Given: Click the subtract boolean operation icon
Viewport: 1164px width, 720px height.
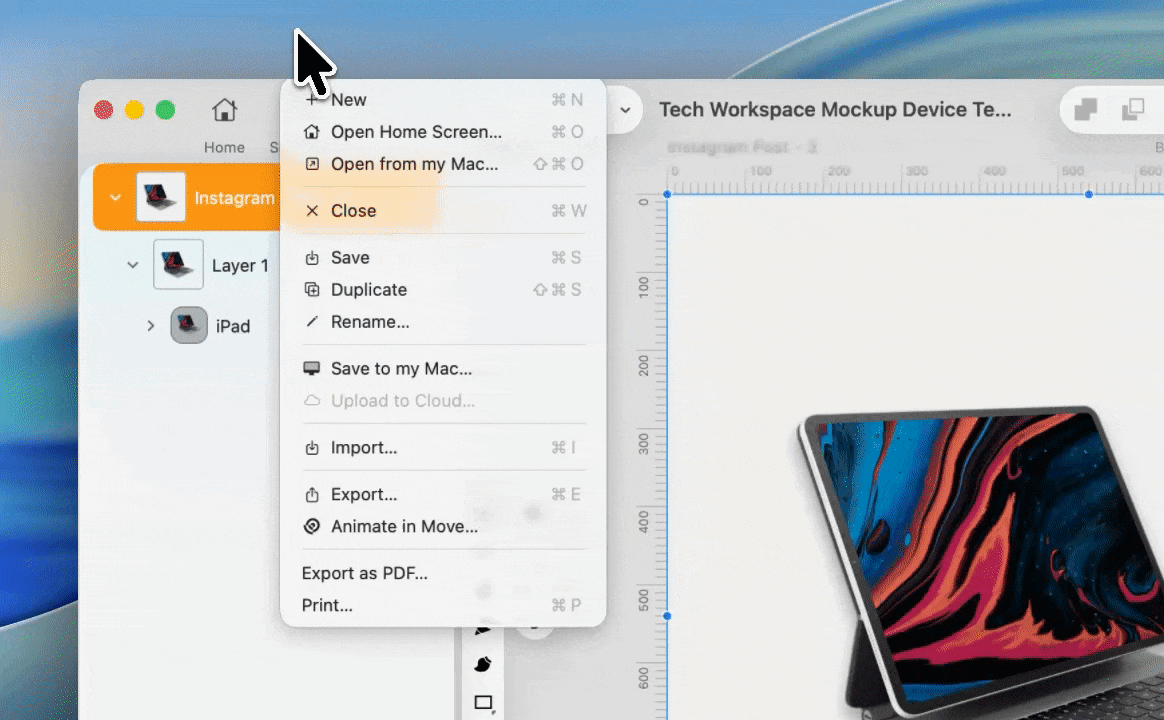Looking at the screenshot, I should click(1133, 110).
